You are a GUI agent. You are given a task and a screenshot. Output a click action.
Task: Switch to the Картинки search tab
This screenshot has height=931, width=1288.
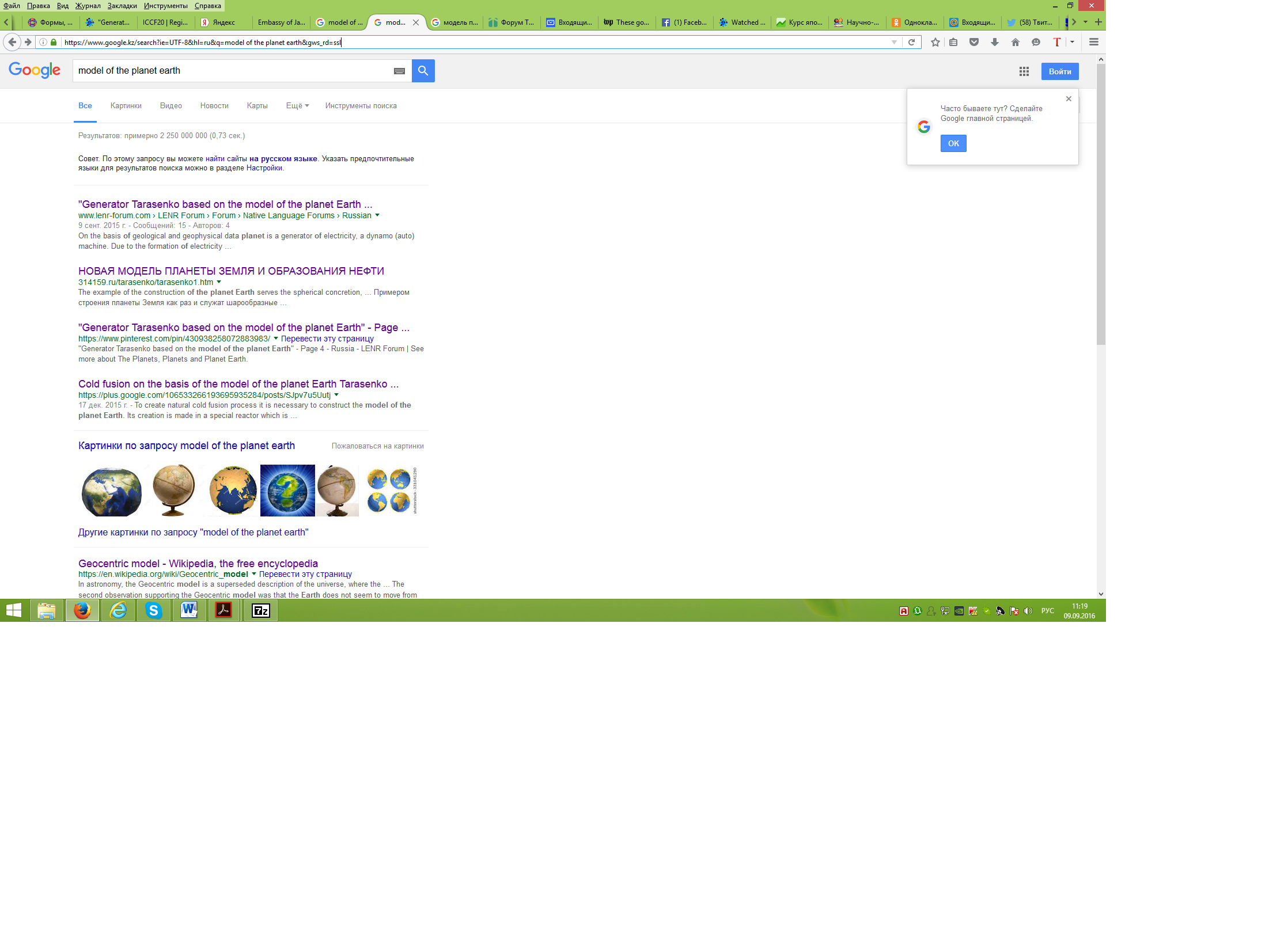(x=126, y=106)
